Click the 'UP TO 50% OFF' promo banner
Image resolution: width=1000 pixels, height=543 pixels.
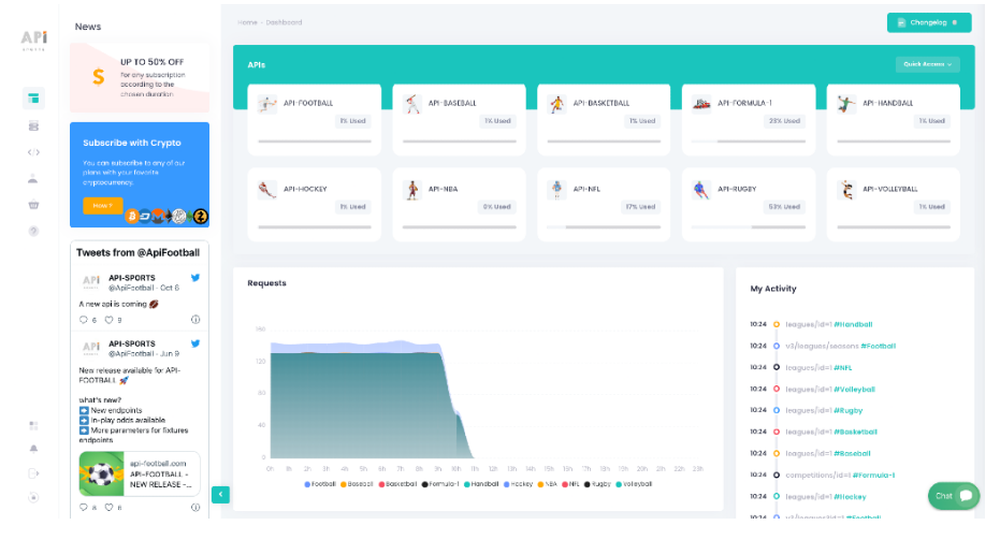coord(140,77)
